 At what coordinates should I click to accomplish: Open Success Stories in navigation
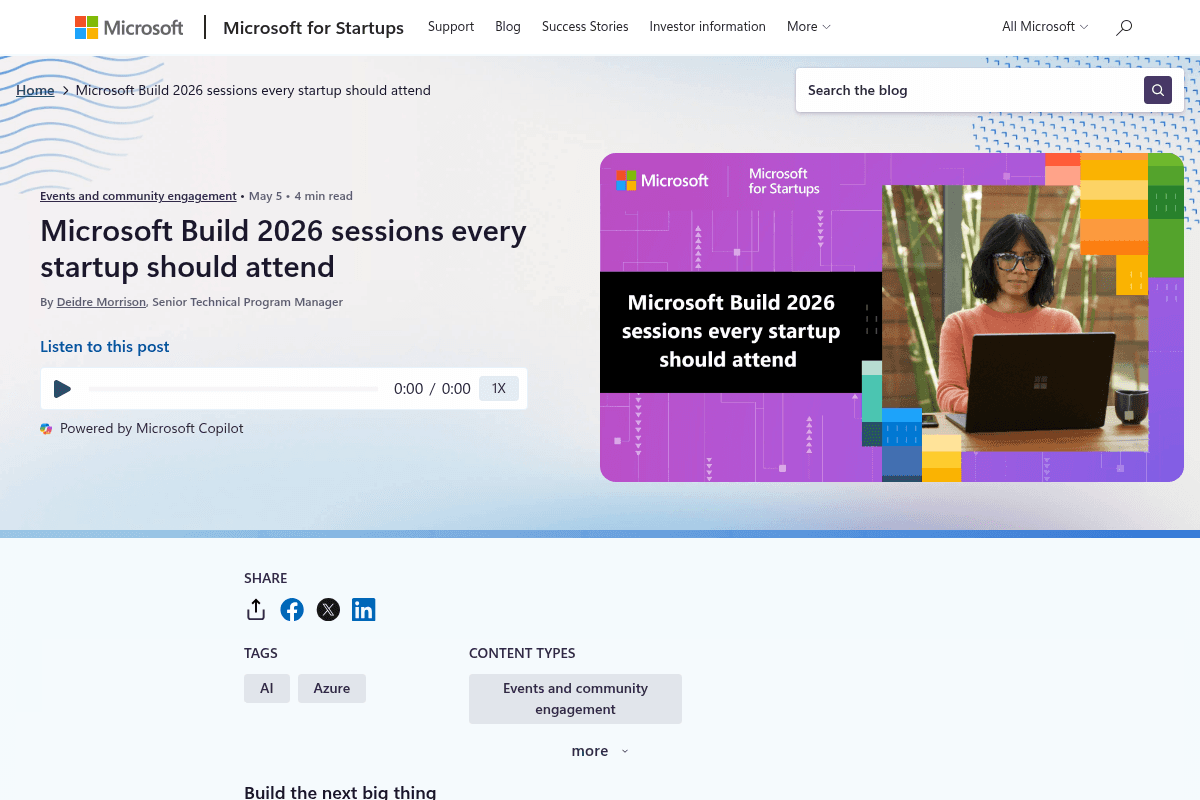[x=585, y=27]
